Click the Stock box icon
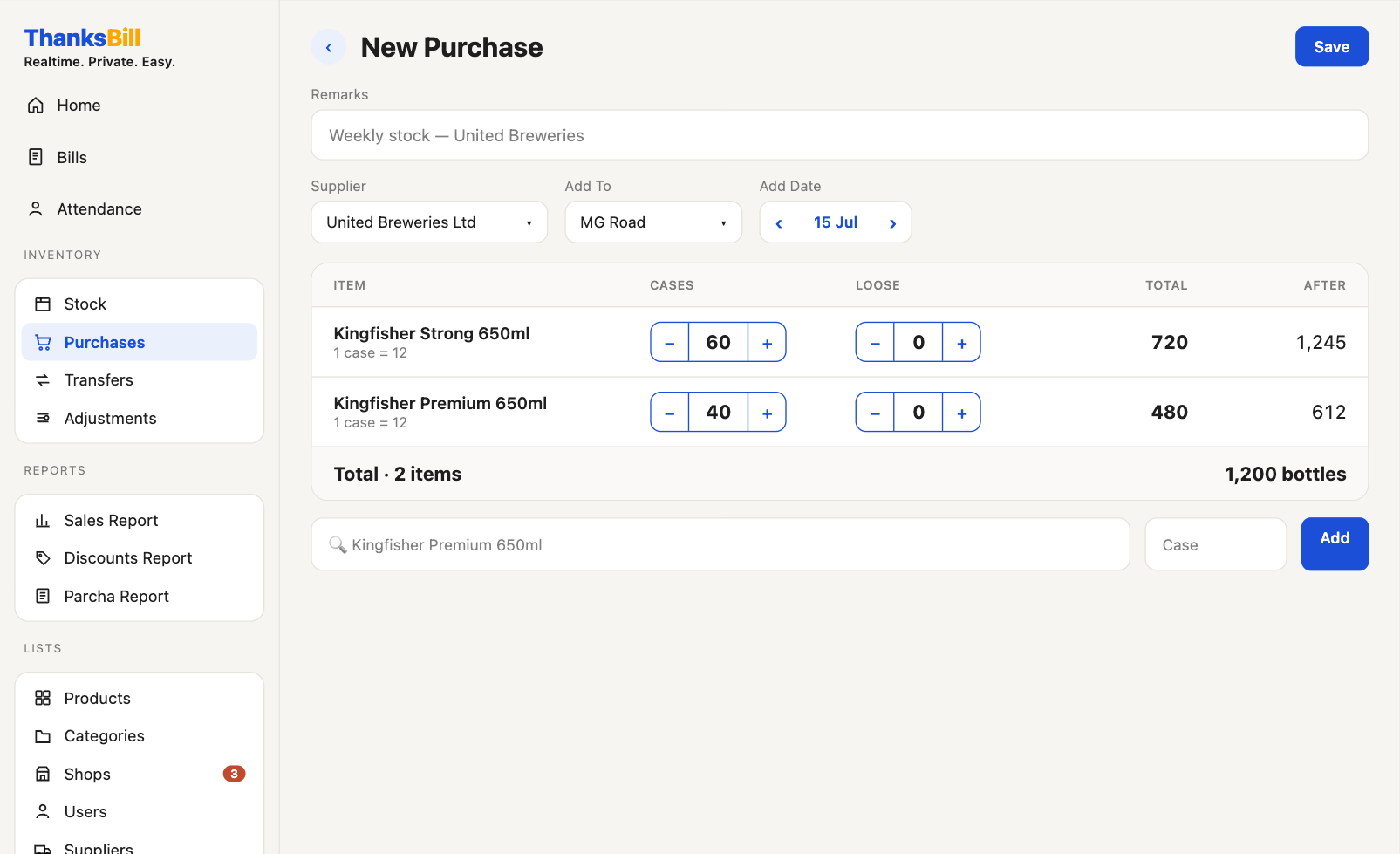This screenshot has width=1400, height=854. (43, 304)
